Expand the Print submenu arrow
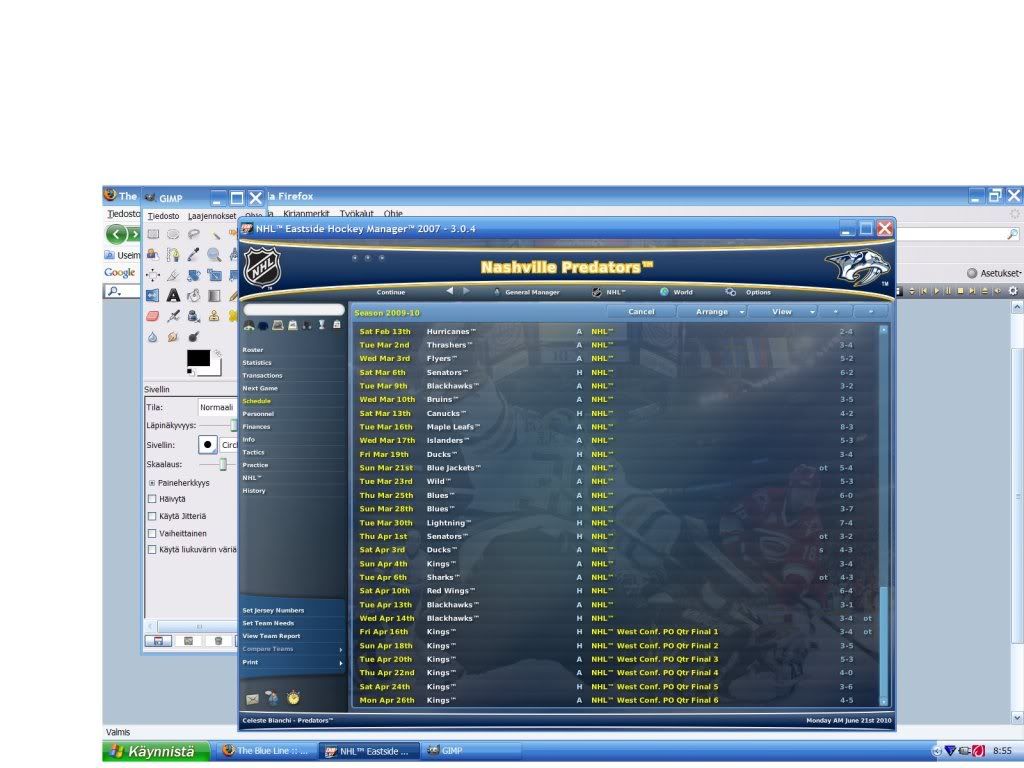Viewport: 1024px width, 768px height. click(x=340, y=663)
